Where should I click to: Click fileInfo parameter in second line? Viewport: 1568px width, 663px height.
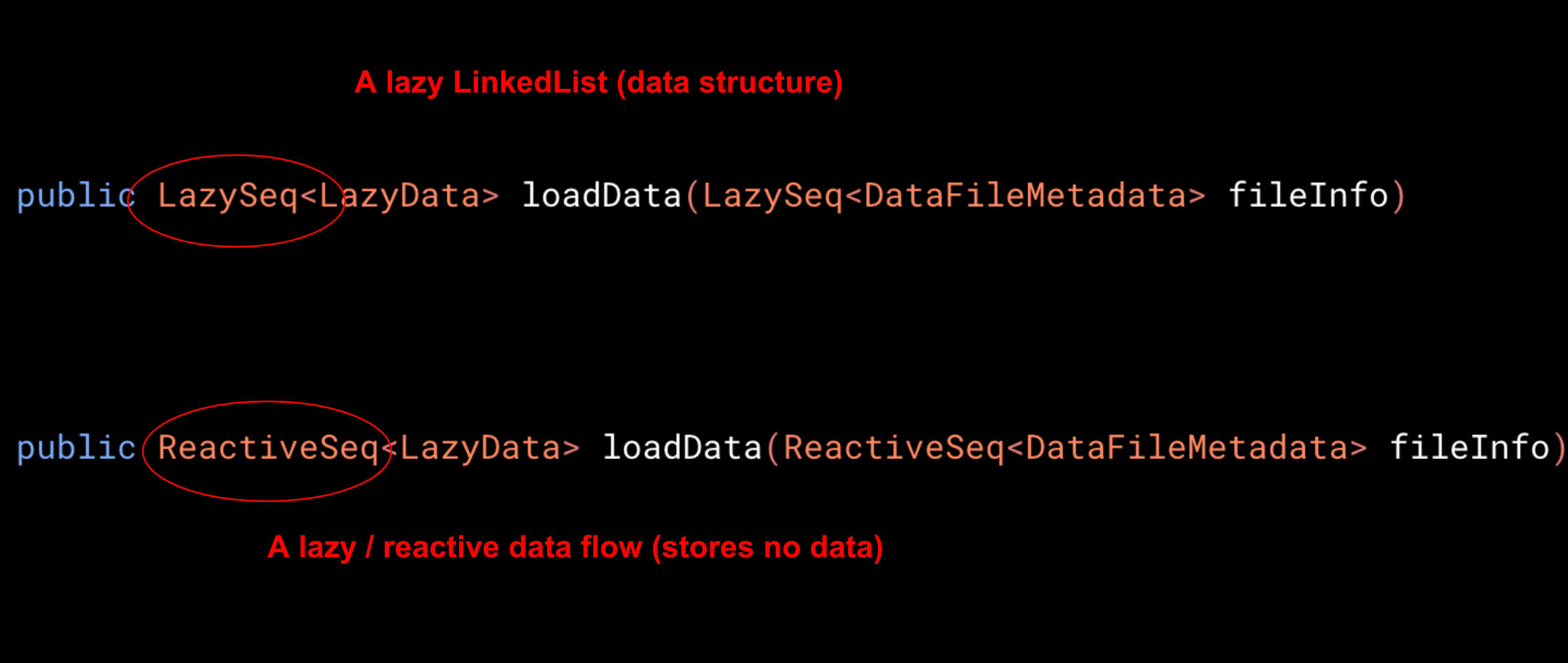(1470, 447)
